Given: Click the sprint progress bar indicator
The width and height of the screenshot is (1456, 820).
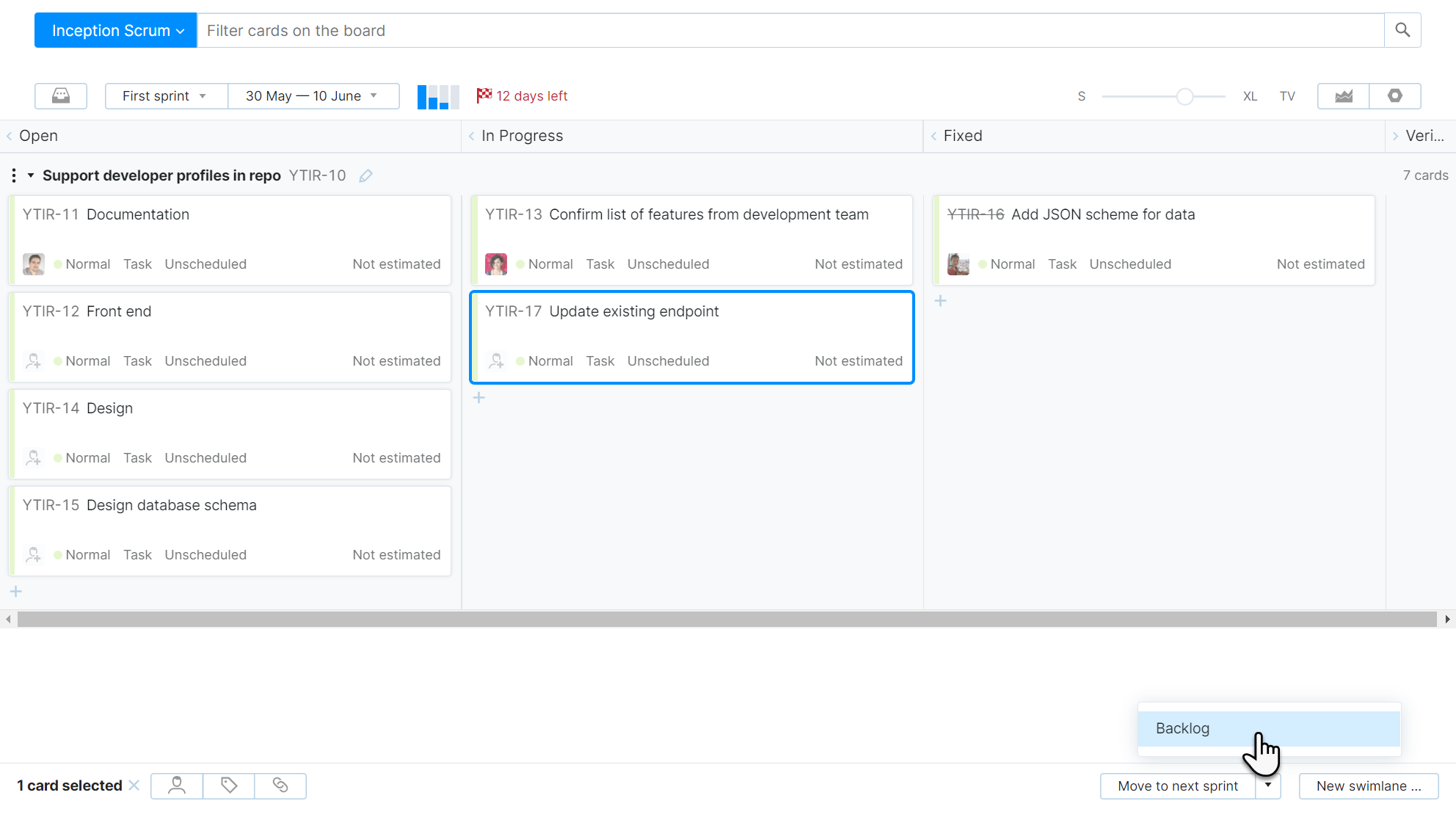Looking at the screenshot, I should [437, 95].
